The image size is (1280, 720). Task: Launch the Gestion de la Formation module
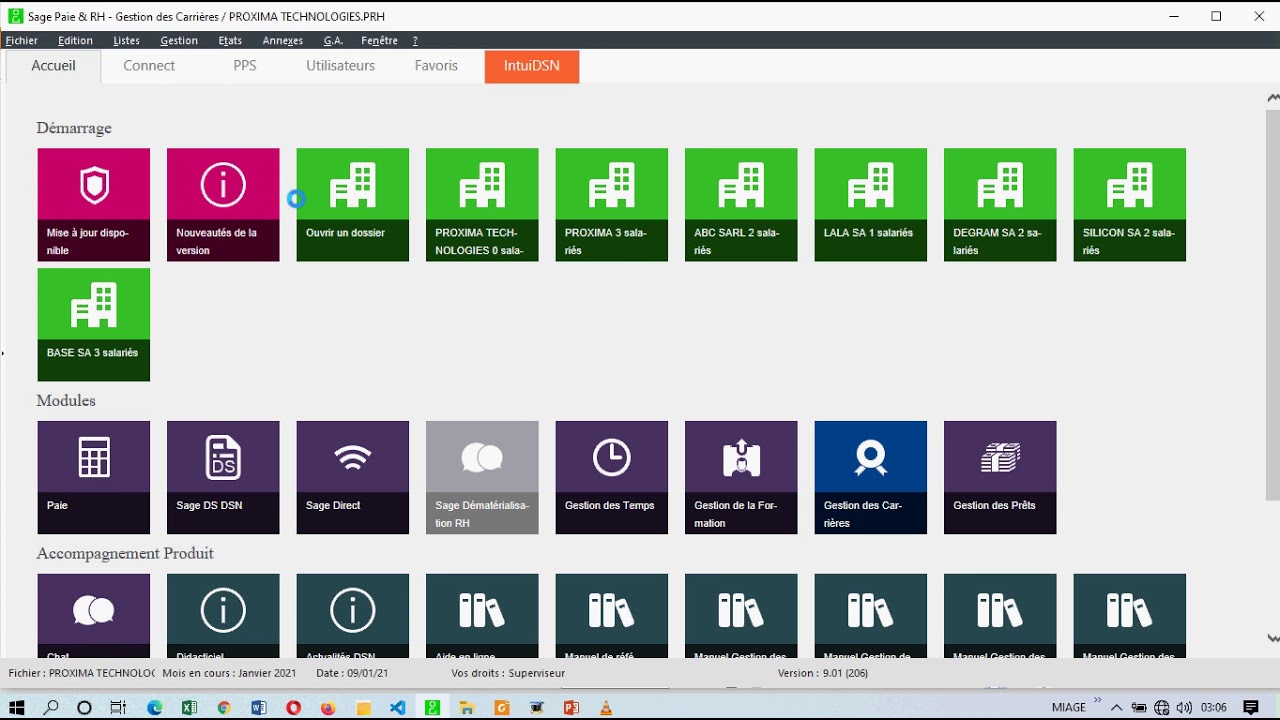tap(741, 478)
